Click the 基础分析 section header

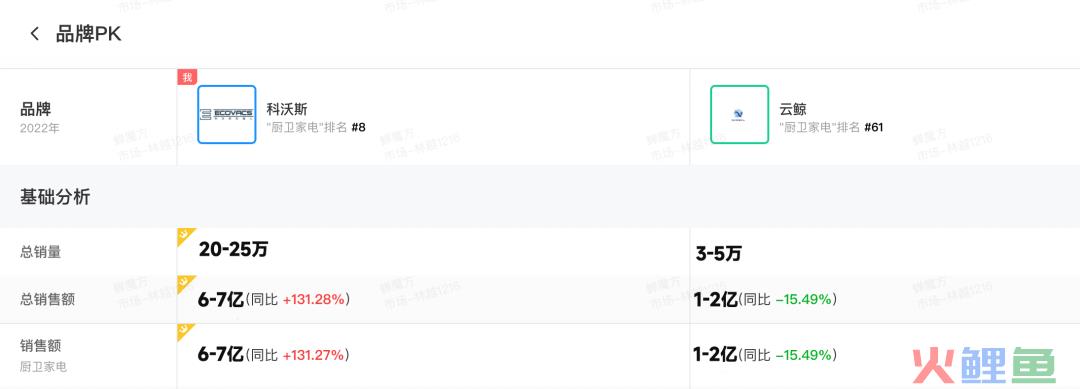[55, 197]
